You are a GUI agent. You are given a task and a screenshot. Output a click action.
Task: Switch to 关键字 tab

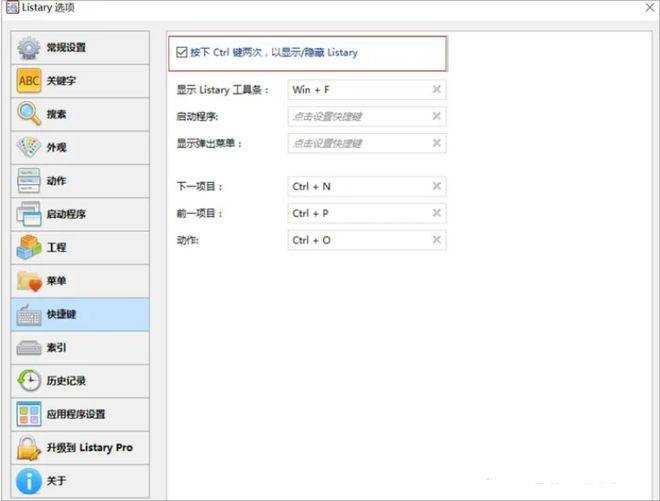click(x=80, y=81)
